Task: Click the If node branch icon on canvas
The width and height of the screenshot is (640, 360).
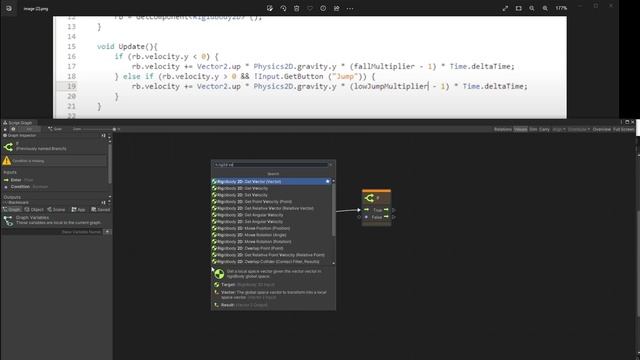Action: [x=369, y=198]
